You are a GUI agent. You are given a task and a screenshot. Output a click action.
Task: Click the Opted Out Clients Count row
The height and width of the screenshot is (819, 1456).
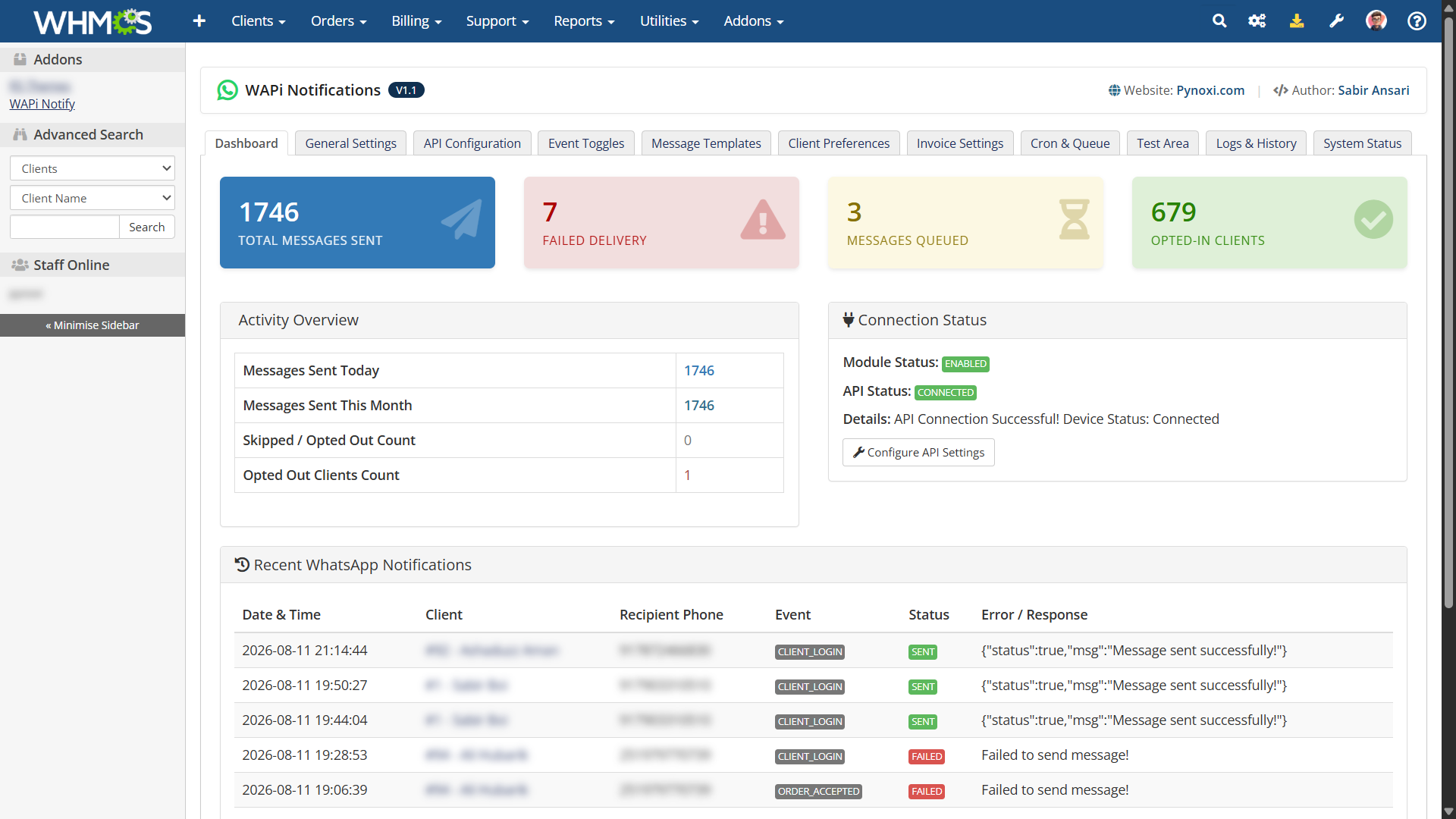(x=509, y=475)
